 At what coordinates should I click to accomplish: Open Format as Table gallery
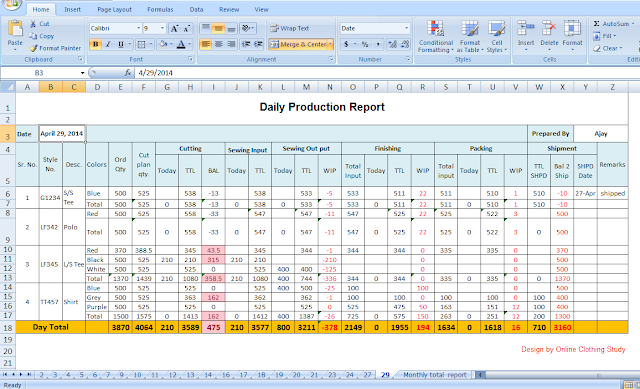tap(470, 37)
